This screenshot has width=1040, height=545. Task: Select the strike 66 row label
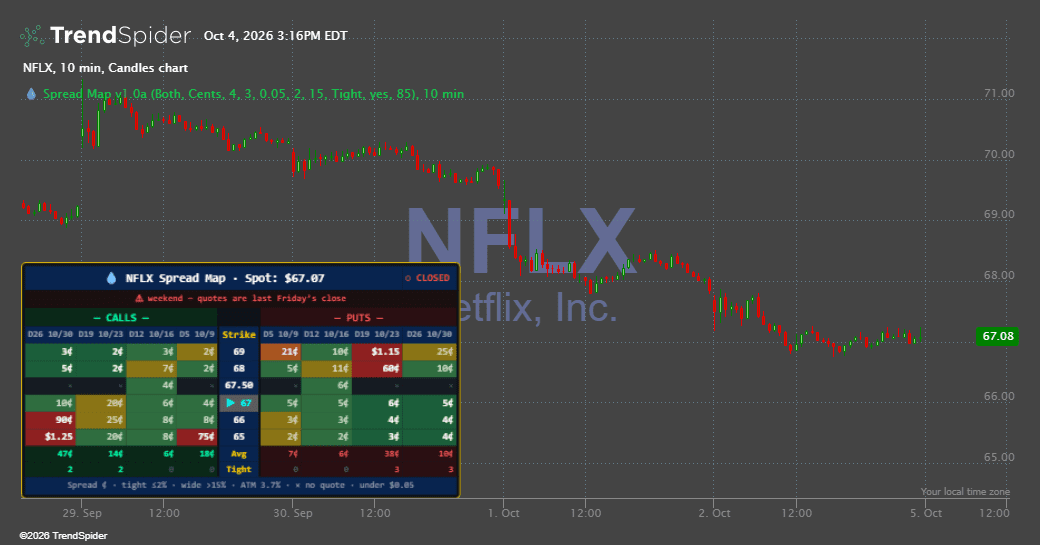coord(239,420)
